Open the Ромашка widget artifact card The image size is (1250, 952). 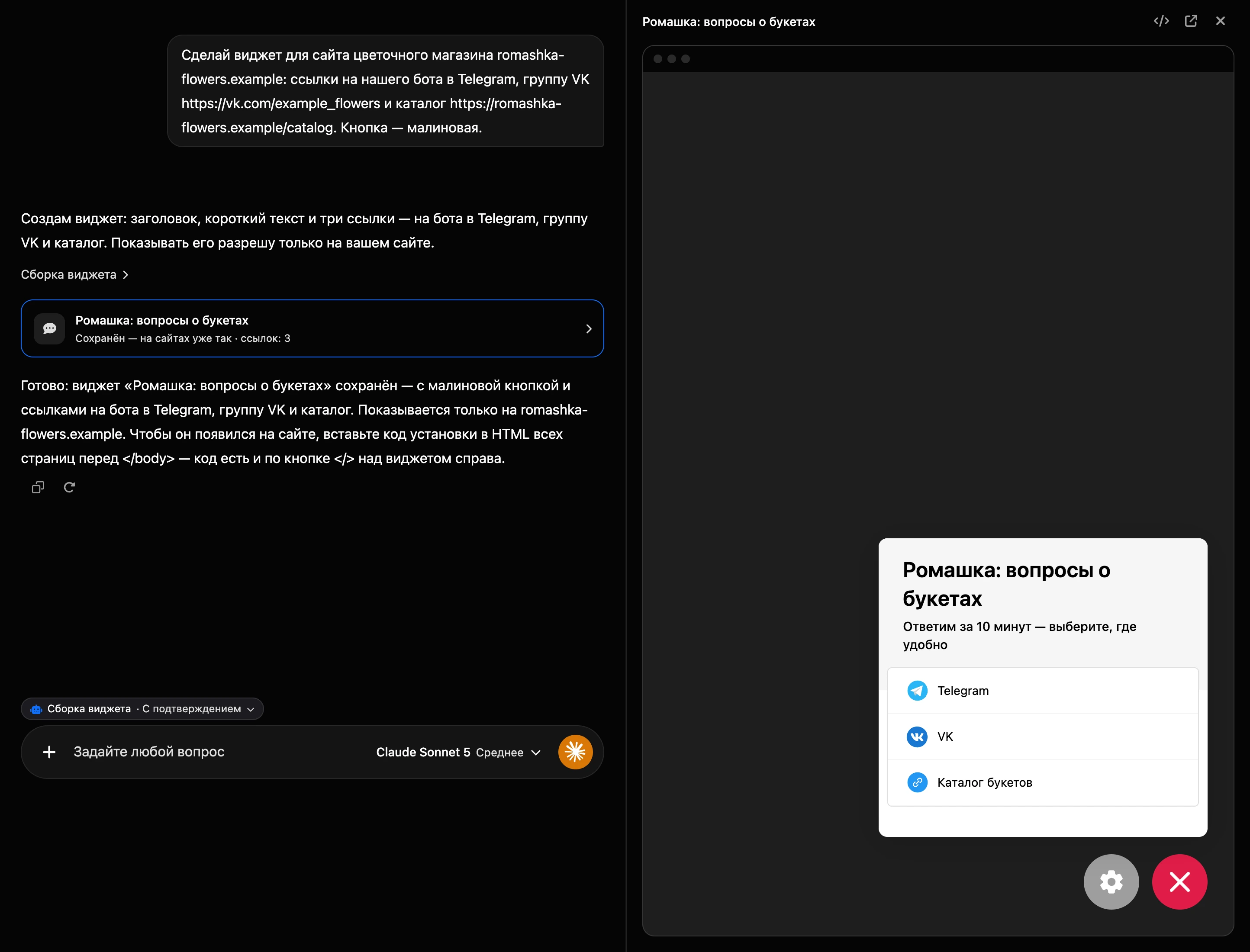tap(312, 329)
